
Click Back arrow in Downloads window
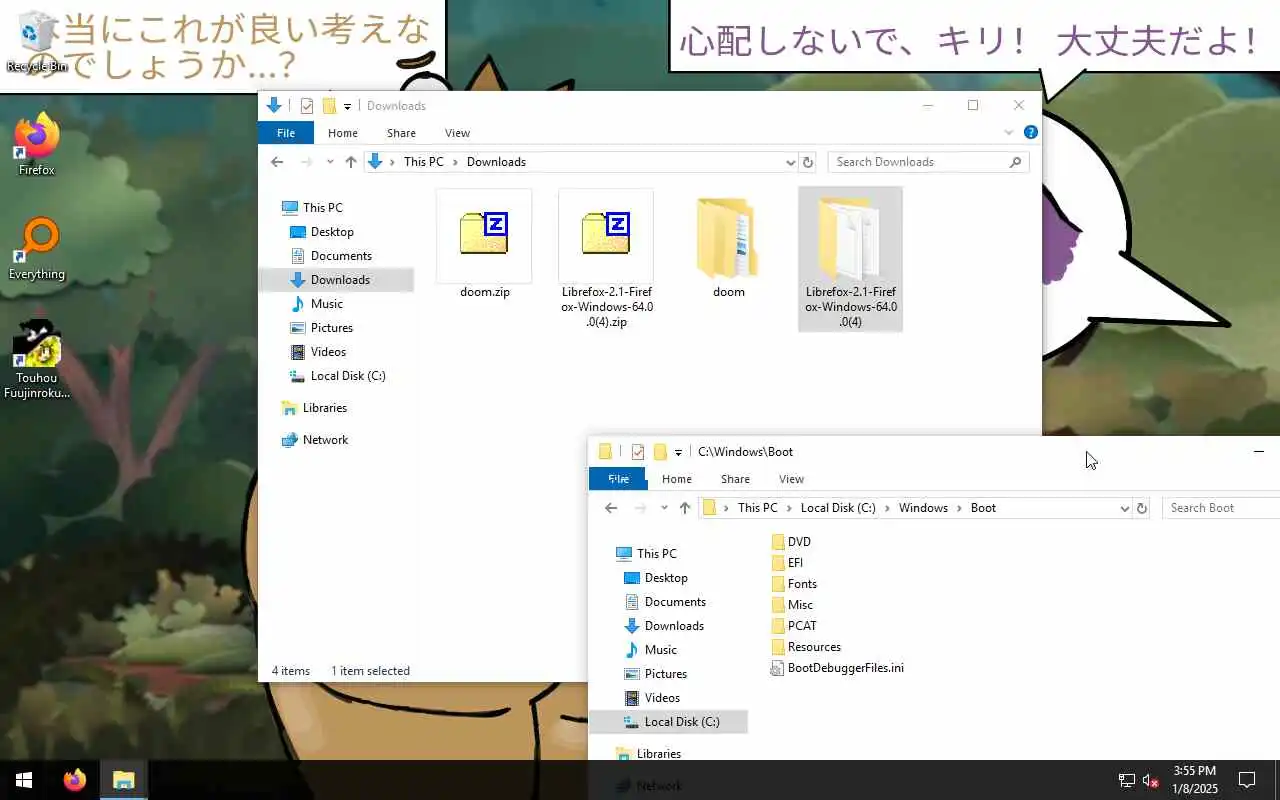tap(277, 162)
